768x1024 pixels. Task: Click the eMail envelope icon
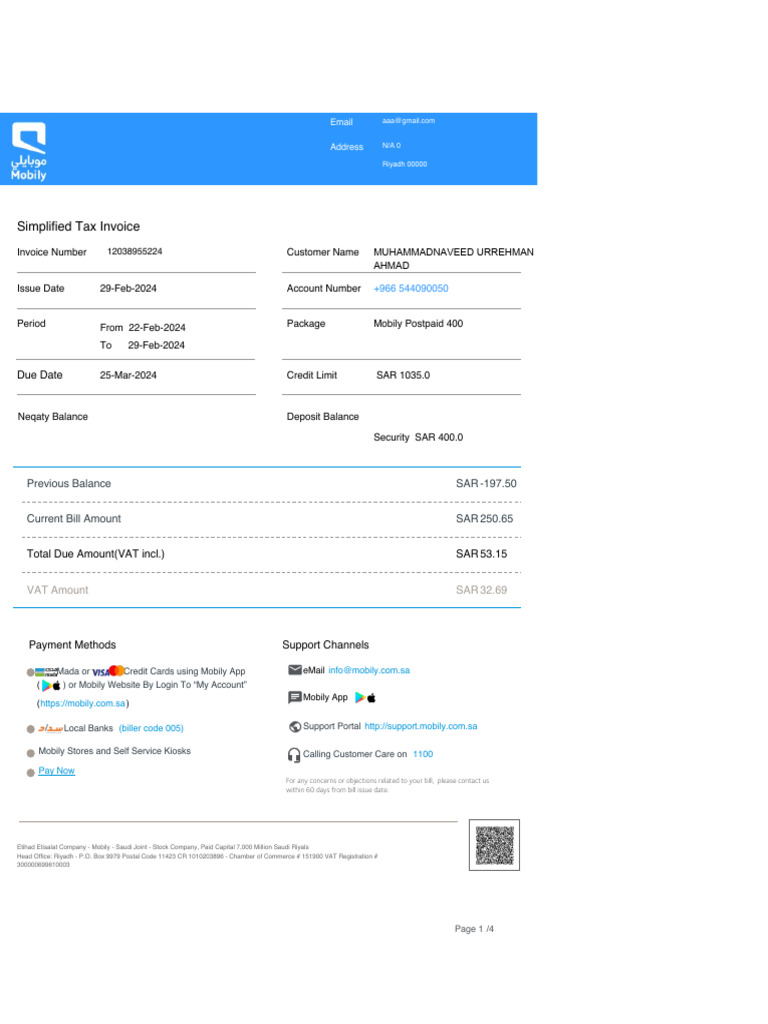tap(295, 670)
